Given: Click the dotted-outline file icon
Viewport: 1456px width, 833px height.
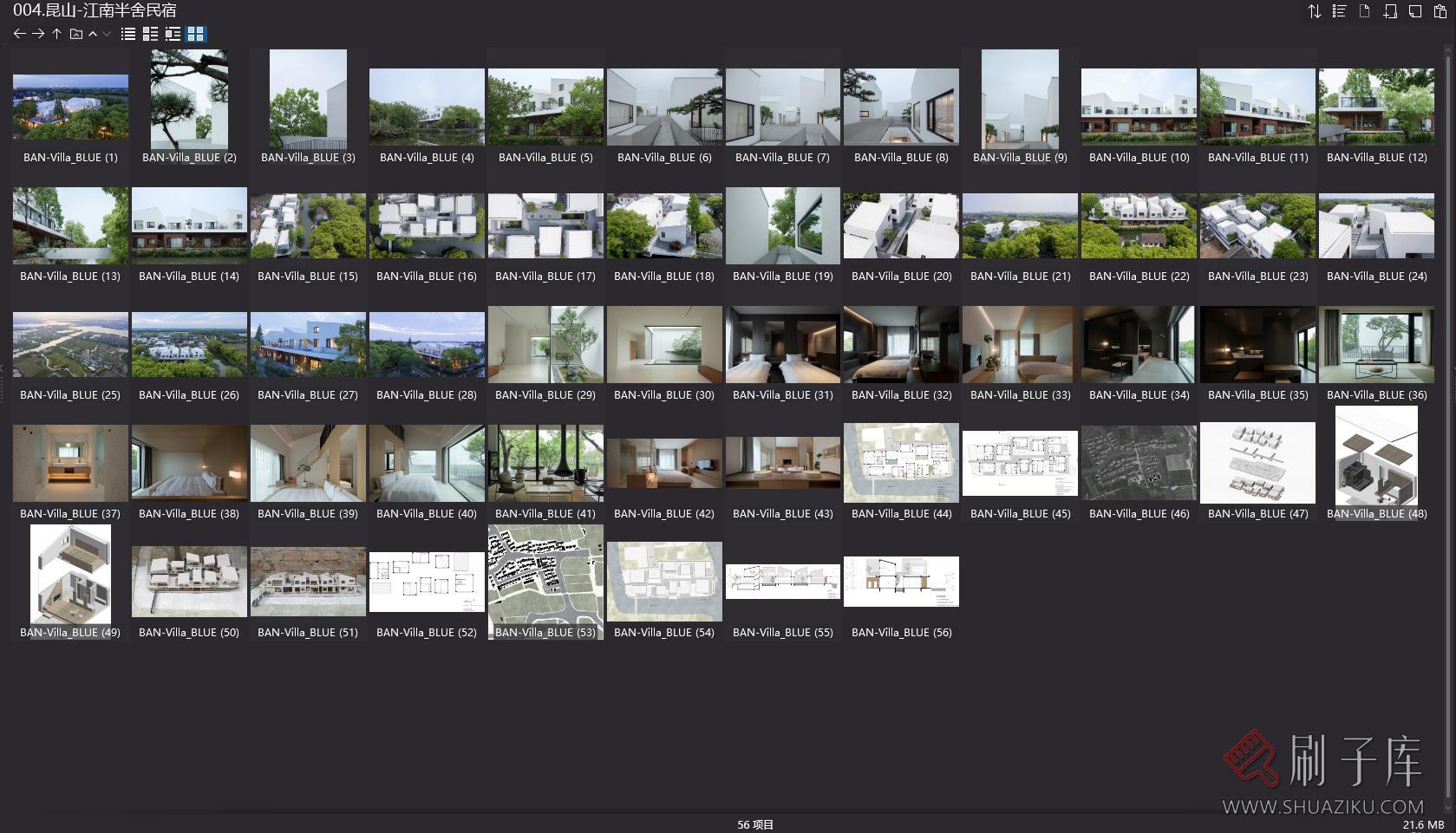Looking at the screenshot, I should click(x=1365, y=11).
